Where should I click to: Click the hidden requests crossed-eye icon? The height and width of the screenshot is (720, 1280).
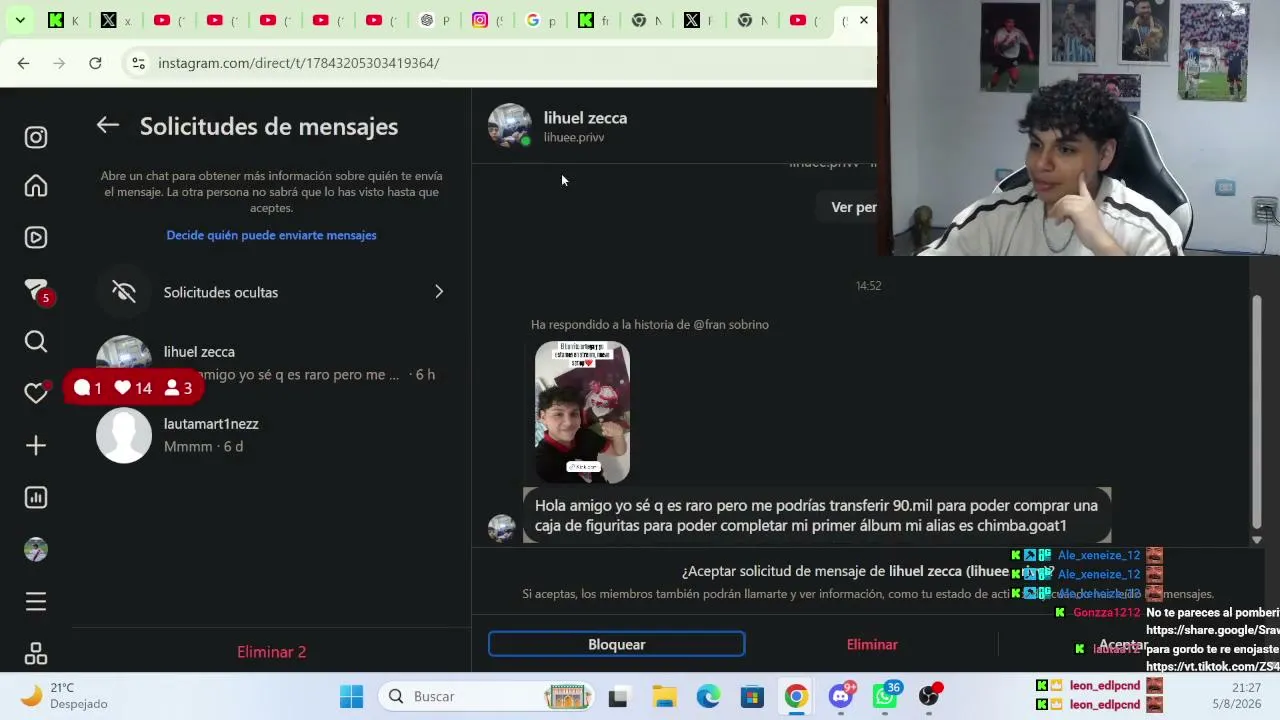(x=124, y=292)
